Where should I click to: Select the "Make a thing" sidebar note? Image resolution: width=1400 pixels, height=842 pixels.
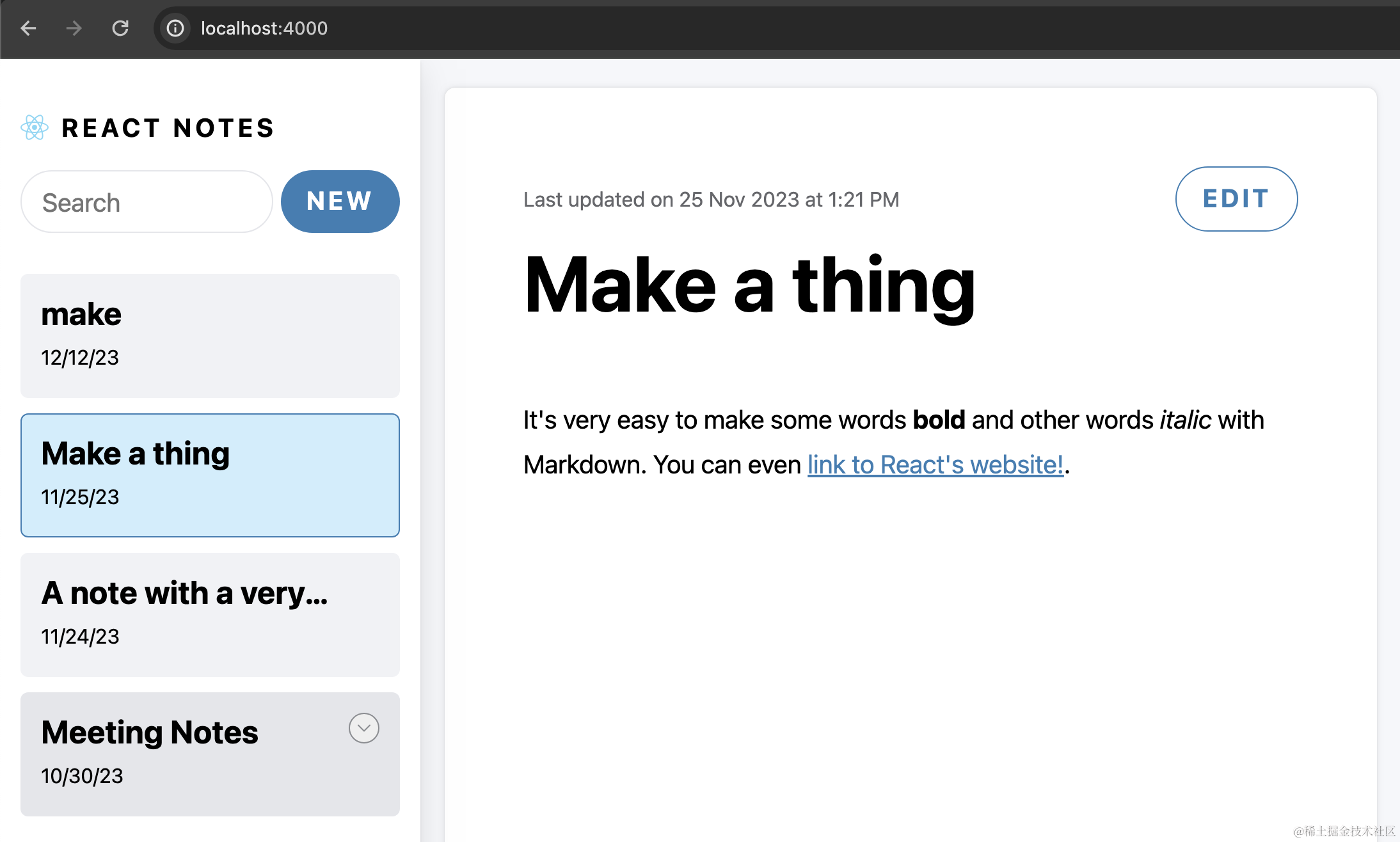point(210,475)
